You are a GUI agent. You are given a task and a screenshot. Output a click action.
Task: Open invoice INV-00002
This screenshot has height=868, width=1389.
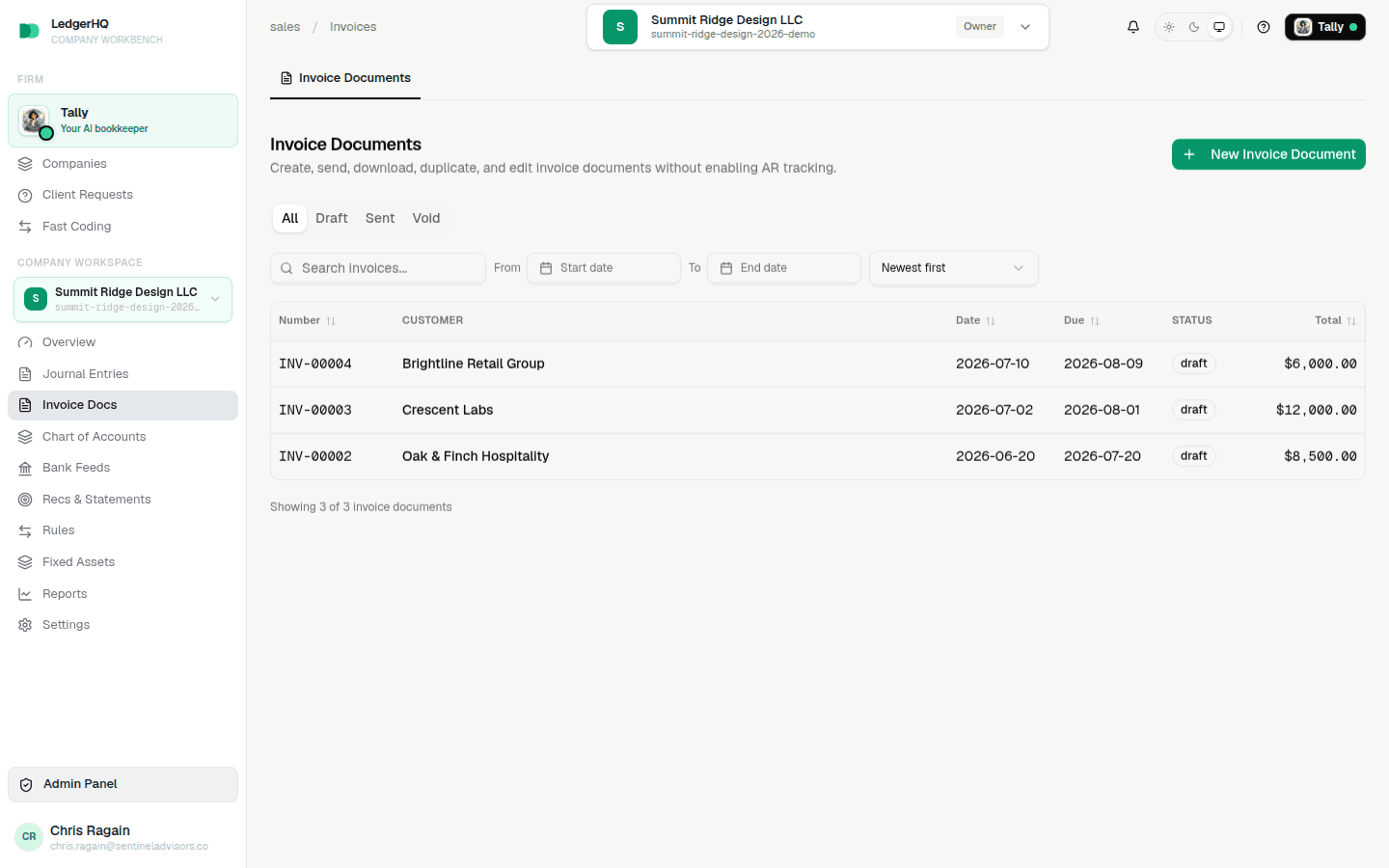(x=314, y=456)
